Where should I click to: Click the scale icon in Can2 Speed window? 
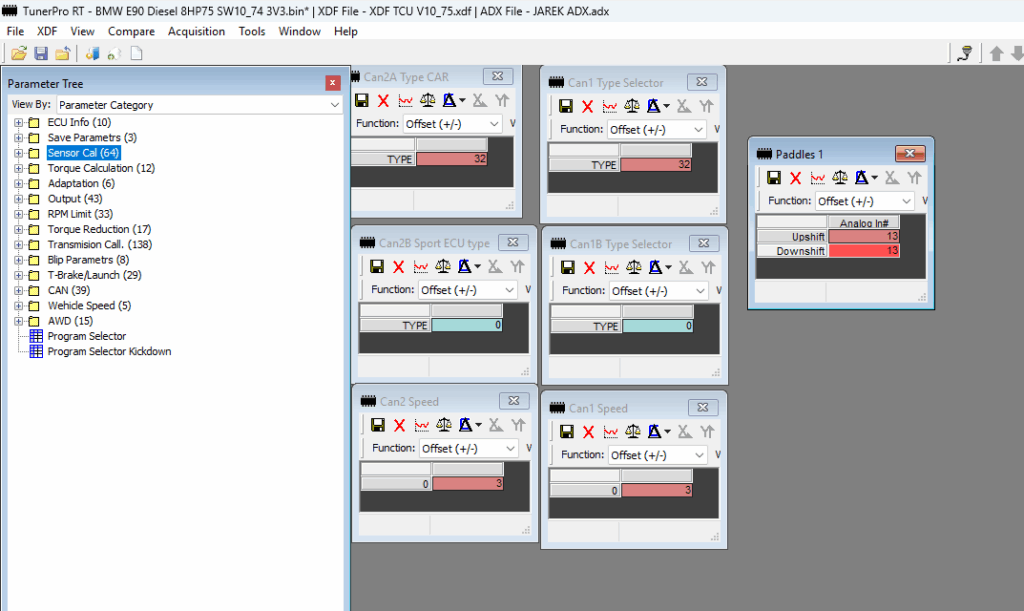[x=444, y=426]
